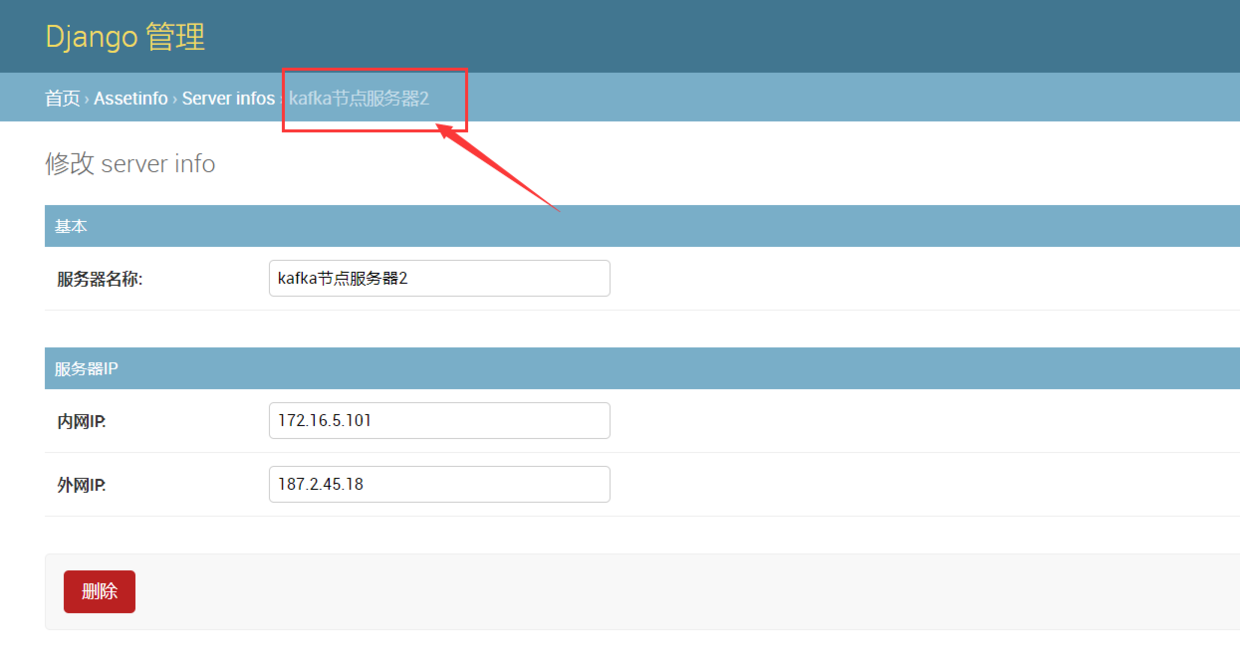This screenshot has height=660, width=1240.
Task: Click the 修改 server info heading
Action: click(x=130, y=163)
